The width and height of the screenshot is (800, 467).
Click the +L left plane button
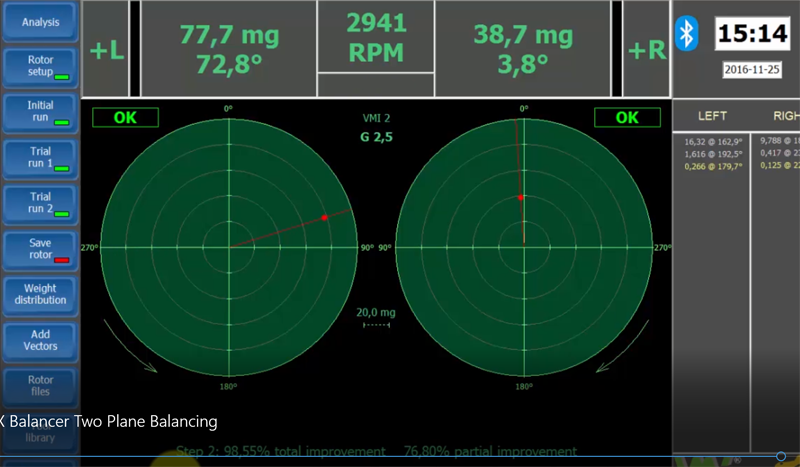click(x=107, y=49)
